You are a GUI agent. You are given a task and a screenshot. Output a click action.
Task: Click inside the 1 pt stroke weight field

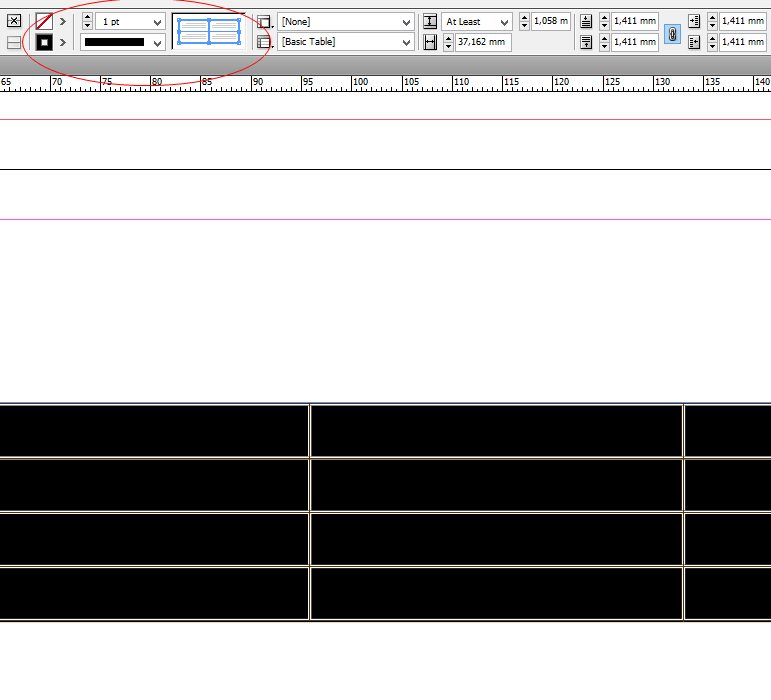123,22
